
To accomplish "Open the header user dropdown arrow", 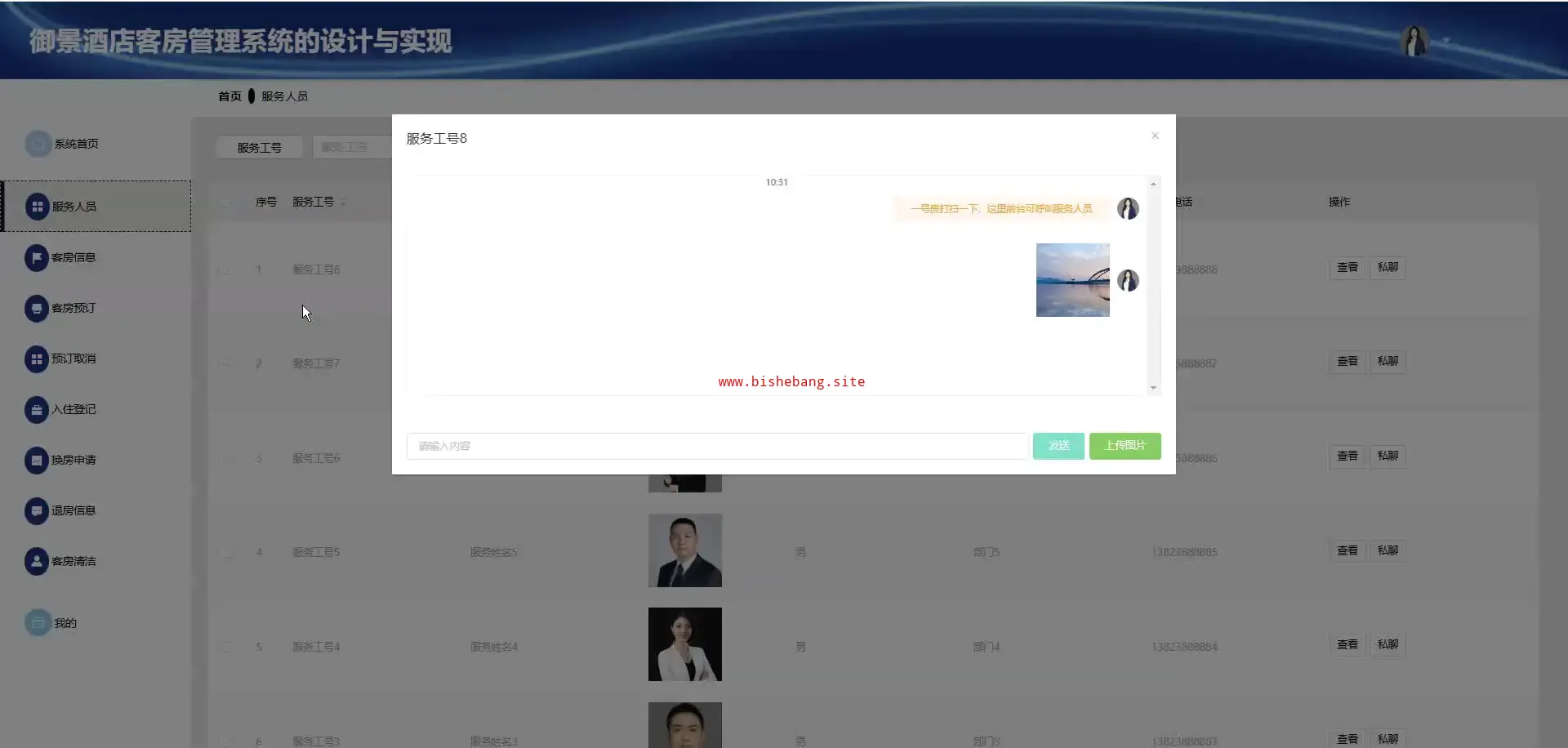I will (x=1445, y=40).
